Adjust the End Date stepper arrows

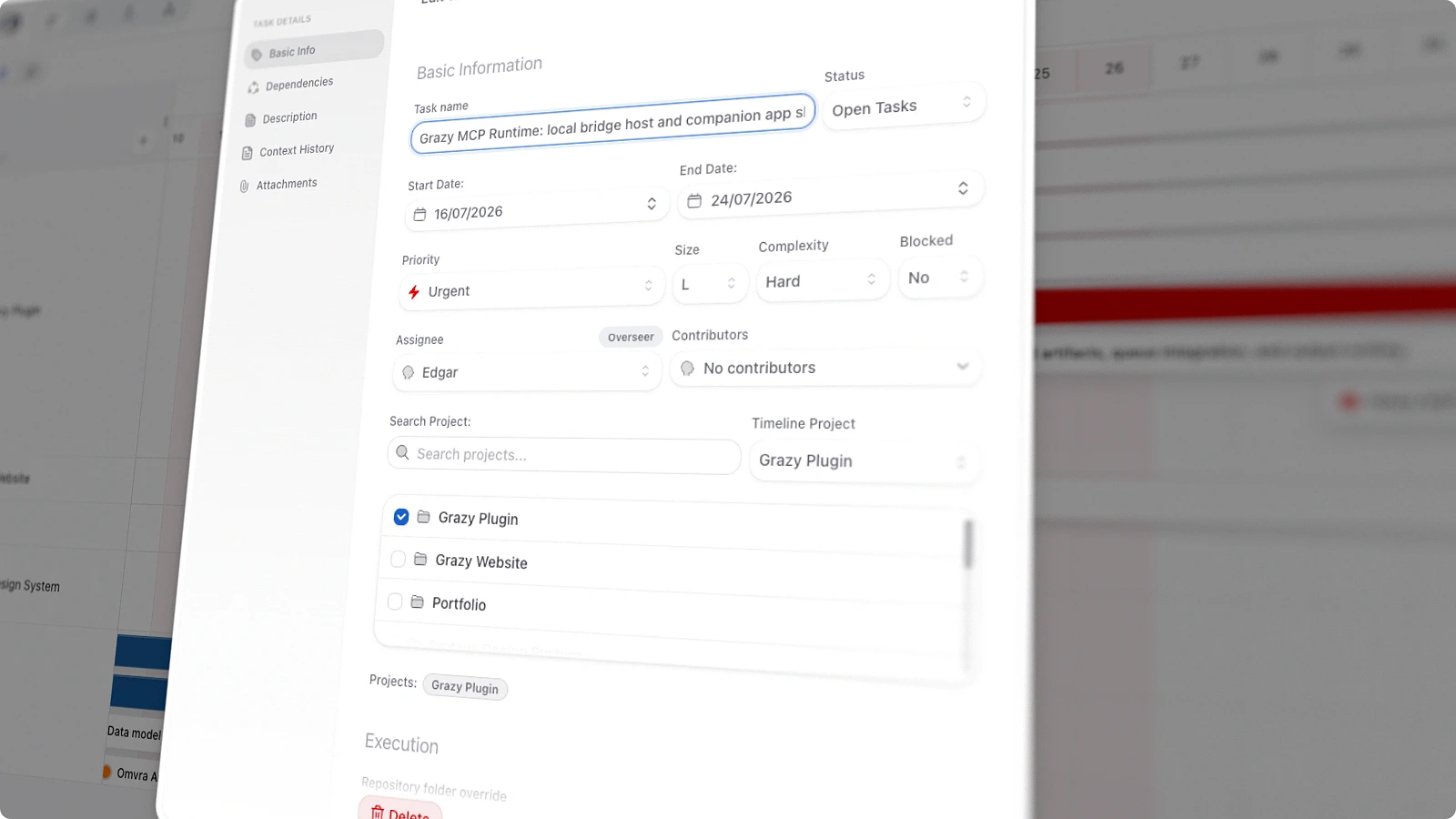point(963,188)
